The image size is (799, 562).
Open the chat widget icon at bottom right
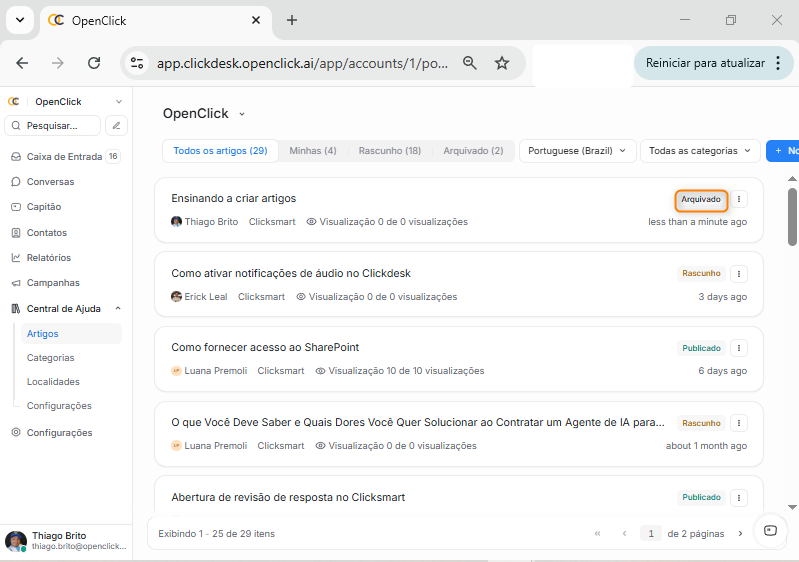click(770, 531)
